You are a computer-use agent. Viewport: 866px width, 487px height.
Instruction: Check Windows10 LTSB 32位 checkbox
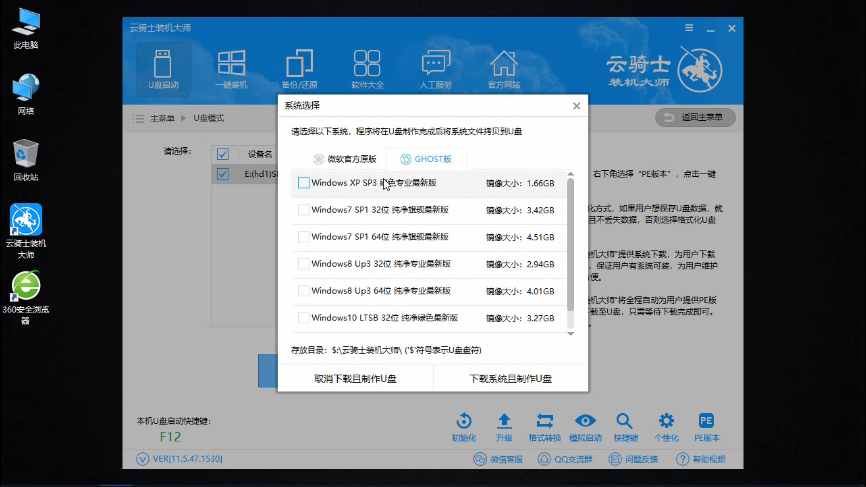click(x=303, y=318)
